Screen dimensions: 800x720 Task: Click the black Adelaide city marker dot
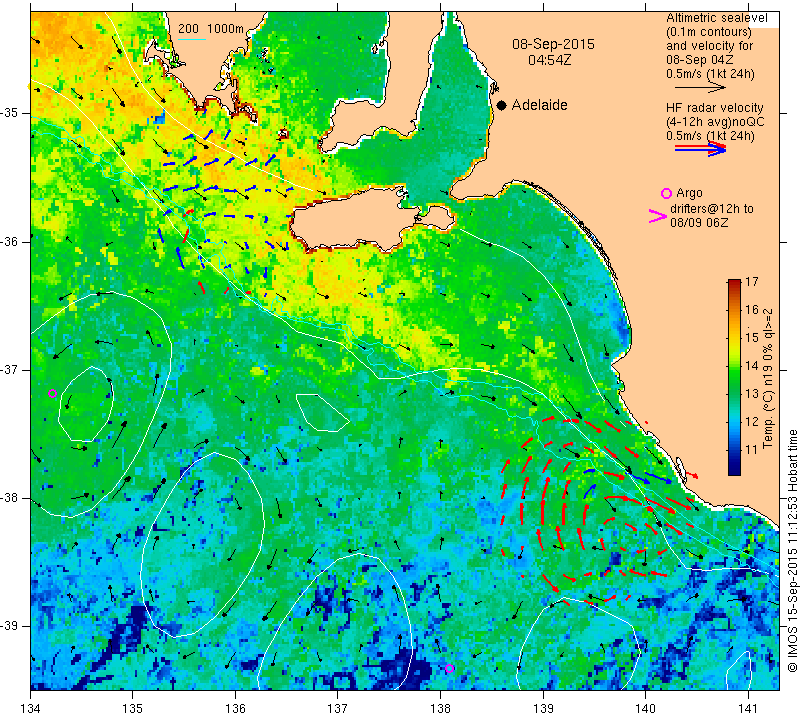pyautogui.click(x=502, y=105)
